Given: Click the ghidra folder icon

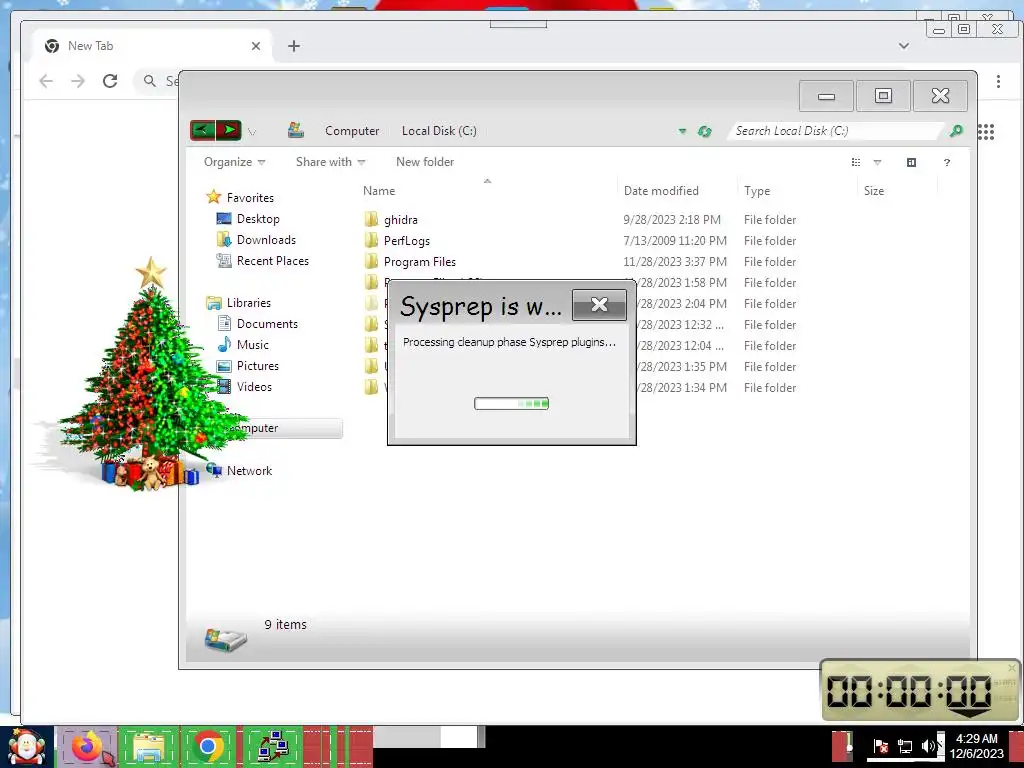Looking at the screenshot, I should 371,219.
